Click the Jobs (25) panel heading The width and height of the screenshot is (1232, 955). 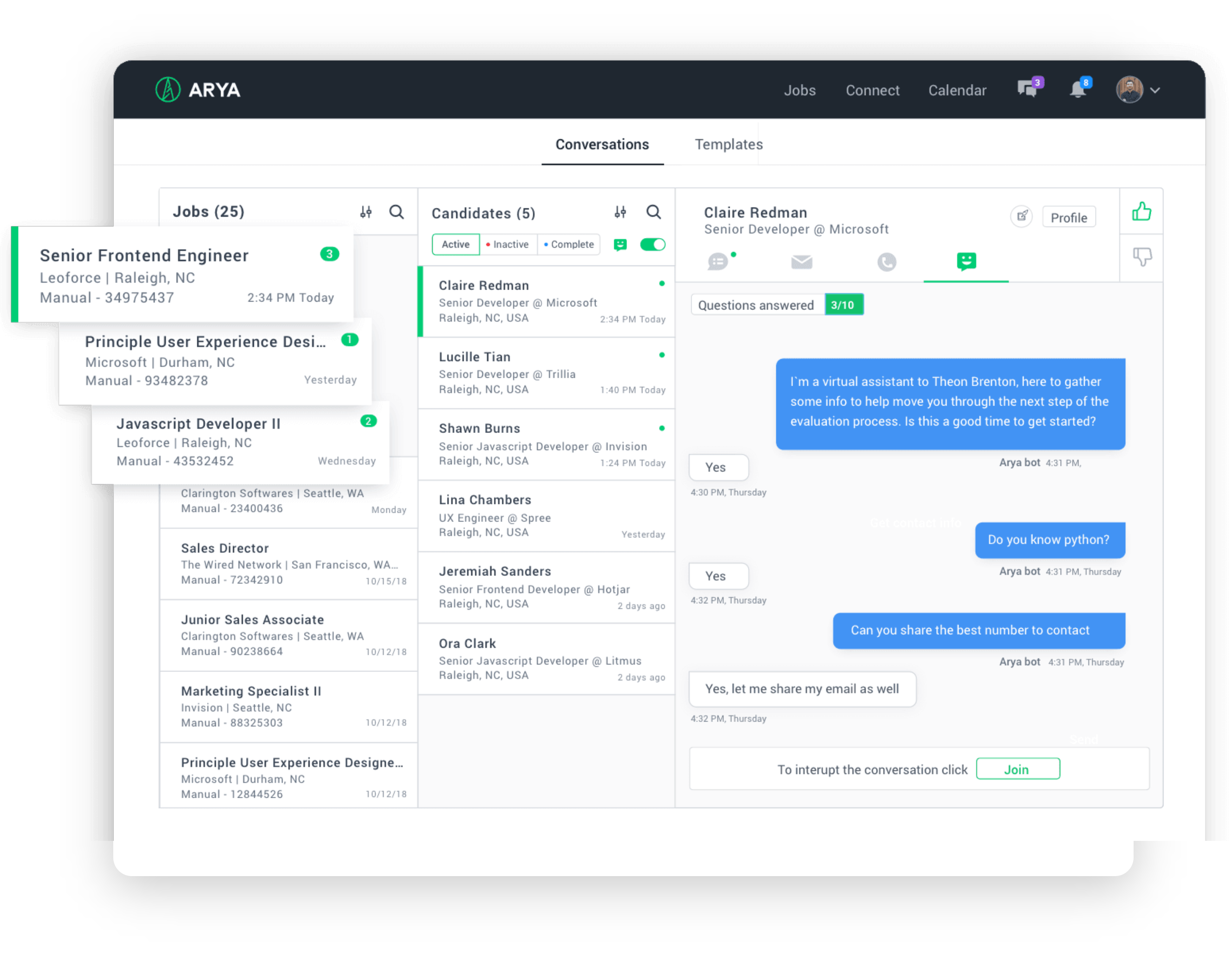(208, 212)
